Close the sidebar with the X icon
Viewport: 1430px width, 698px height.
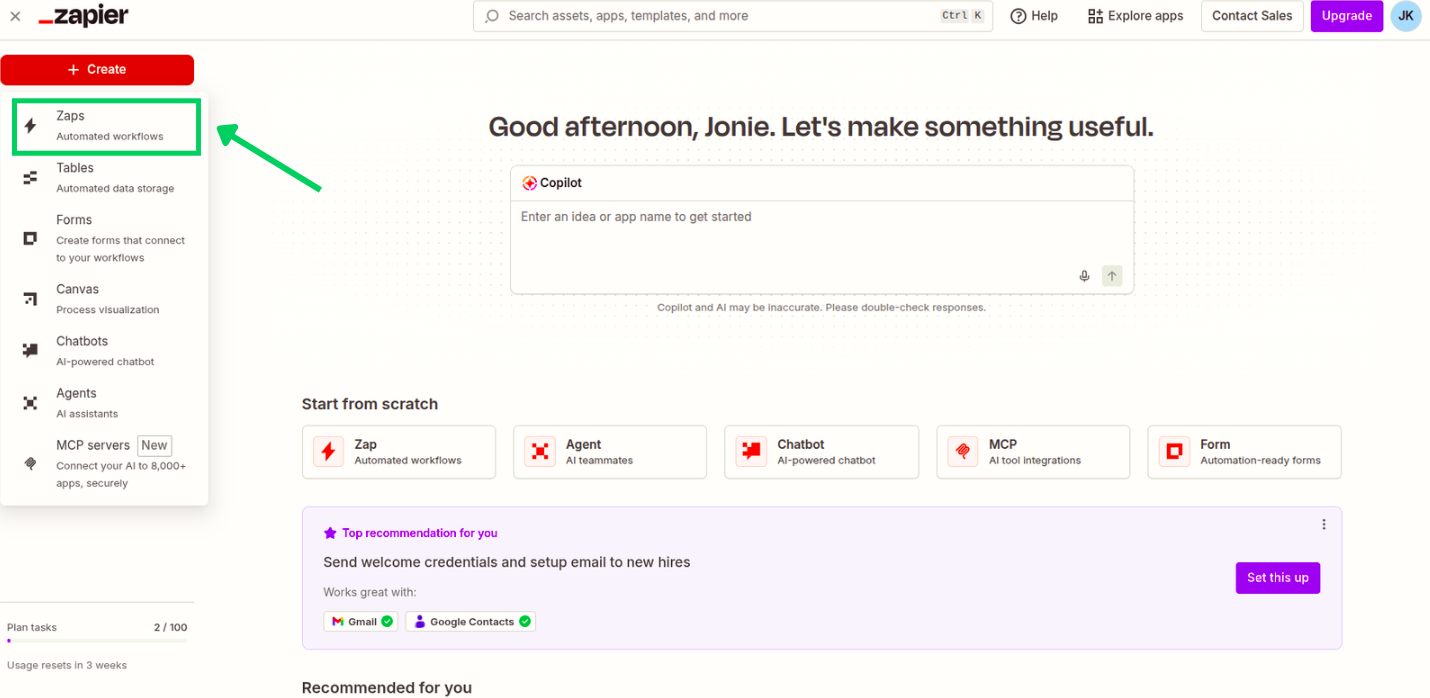[x=15, y=16]
